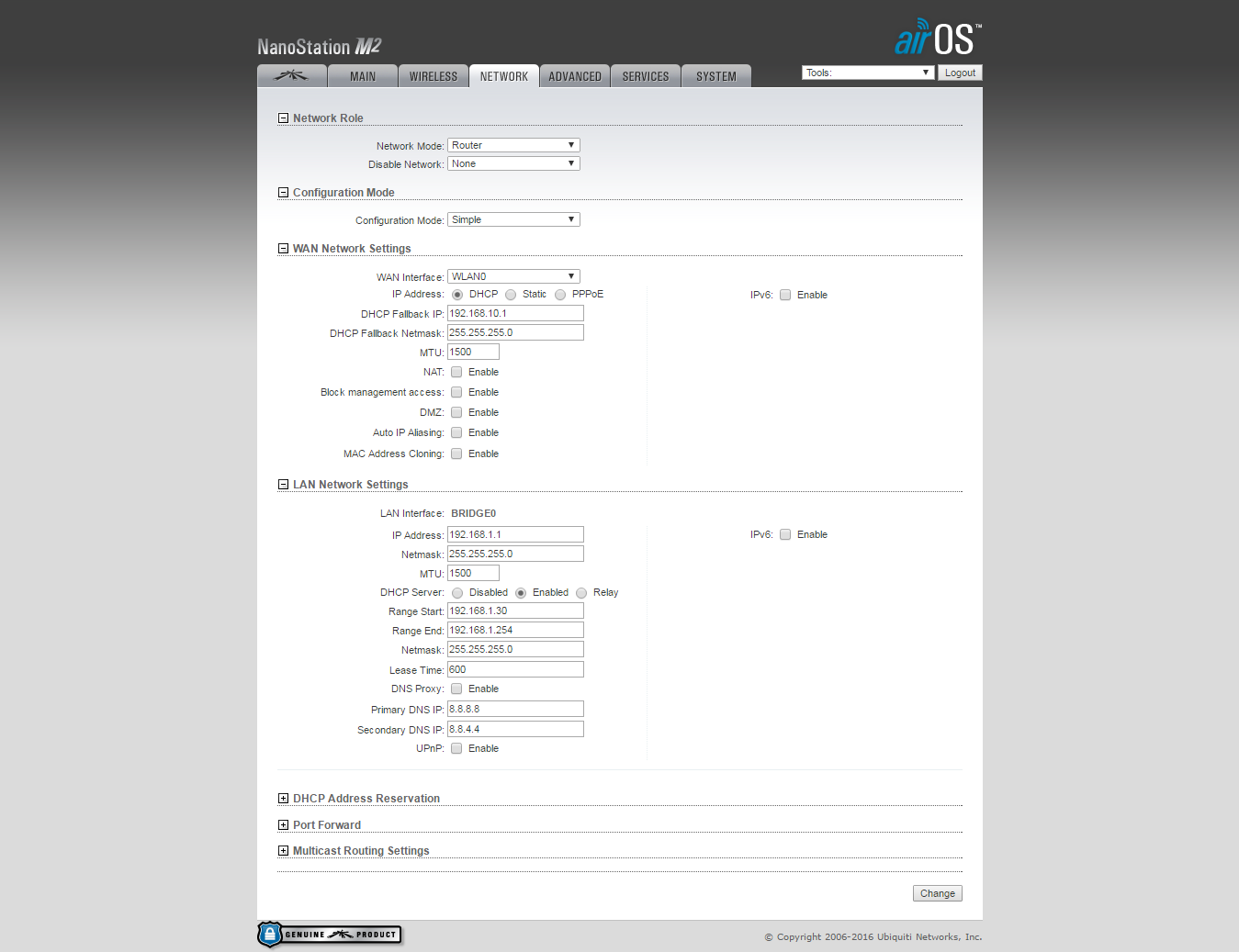The height and width of the screenshot is (952, 1239).
Task: Select the NETWORK tab
Action: click(x=504, y=76)
